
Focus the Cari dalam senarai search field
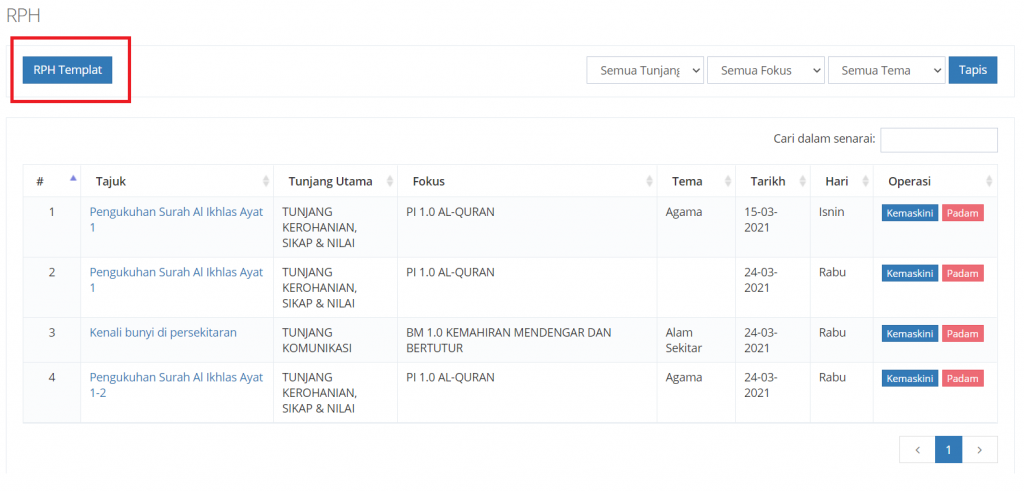[938, 140]
